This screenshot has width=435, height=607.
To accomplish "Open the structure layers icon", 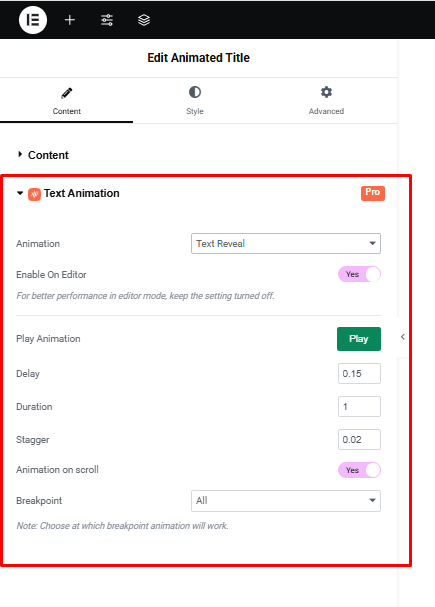I will (144, 20).
